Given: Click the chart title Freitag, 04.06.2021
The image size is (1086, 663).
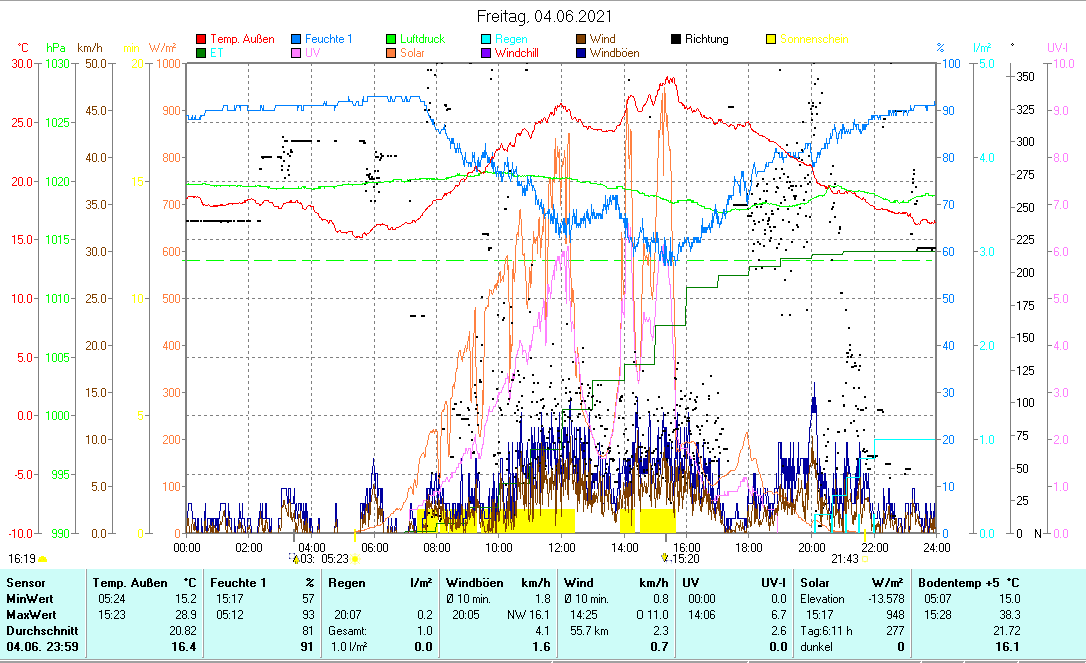Looking at the screenshot, I should [545, 16].
